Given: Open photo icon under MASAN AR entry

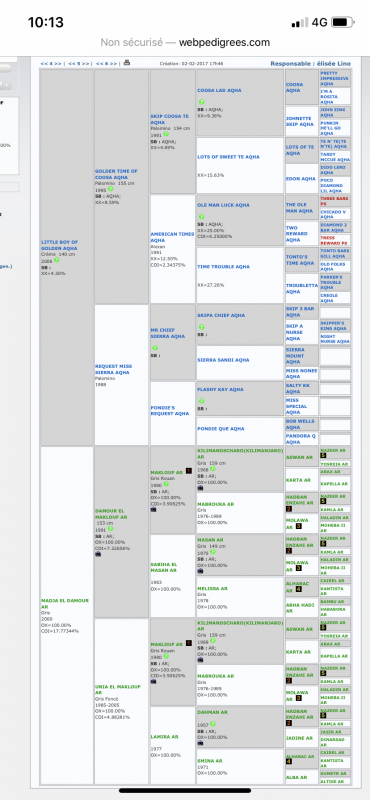Looking at the screenshot, I should point(200,572).
